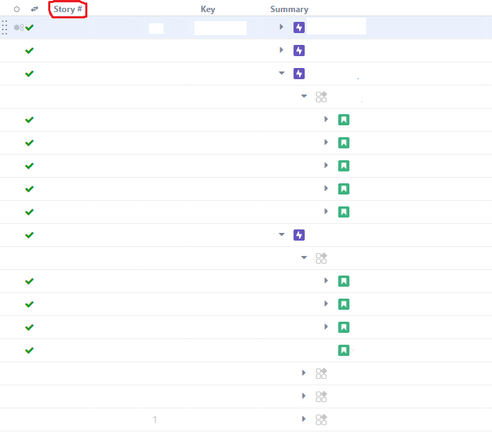
Task: Click the double-arrow icon in the header
Action: coord(34,9)
